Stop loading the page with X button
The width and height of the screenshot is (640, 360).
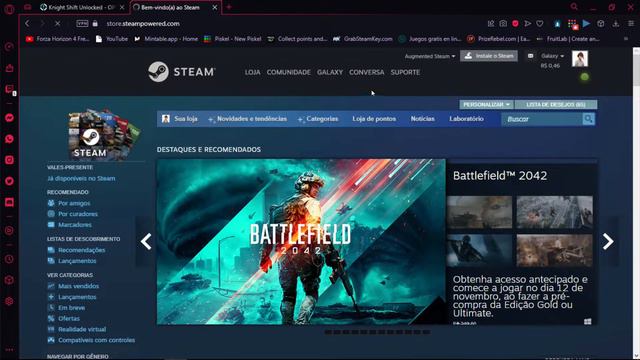click(58, 24)
